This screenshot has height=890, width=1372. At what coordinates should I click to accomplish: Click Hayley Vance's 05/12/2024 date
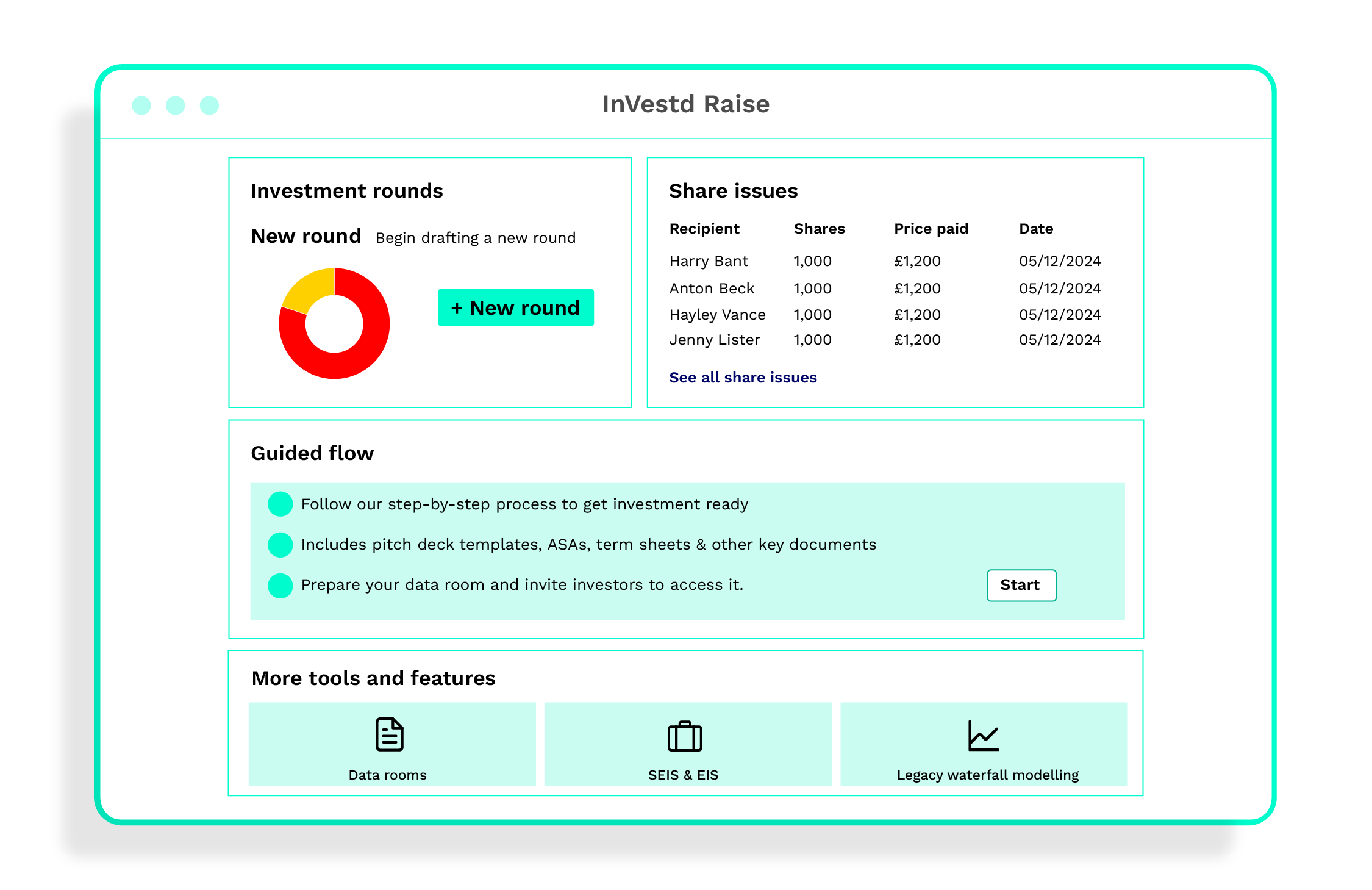coord(1060,315)
